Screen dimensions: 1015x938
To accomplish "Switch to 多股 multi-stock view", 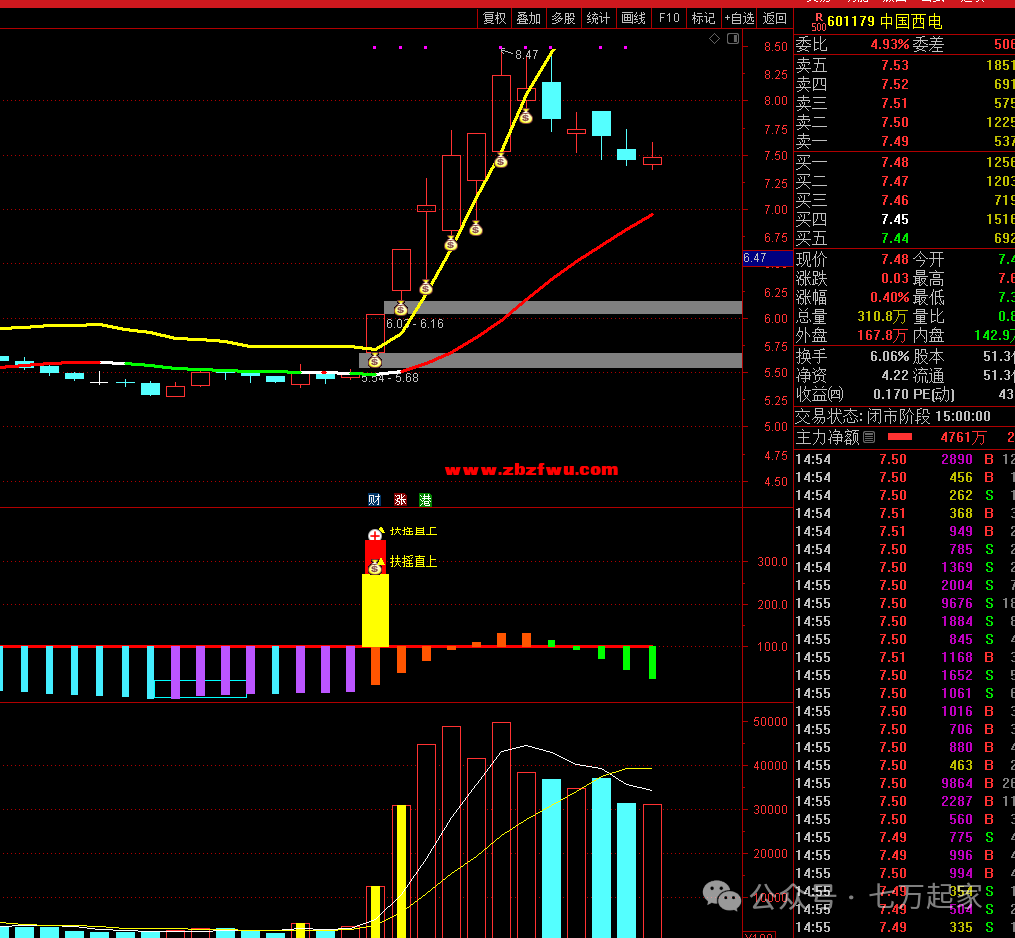I will 563,18.
